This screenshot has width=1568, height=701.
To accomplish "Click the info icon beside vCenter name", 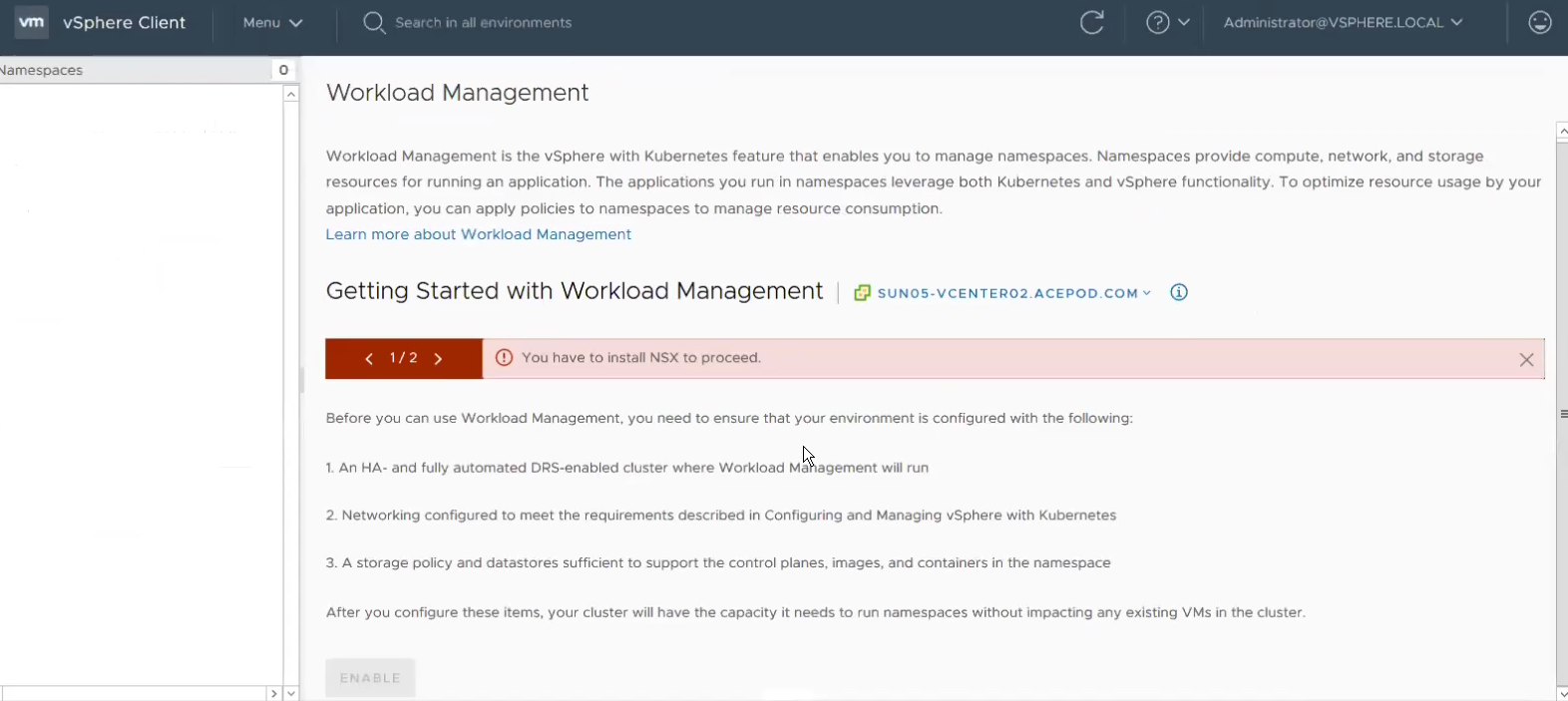I will pos(1179,292).
